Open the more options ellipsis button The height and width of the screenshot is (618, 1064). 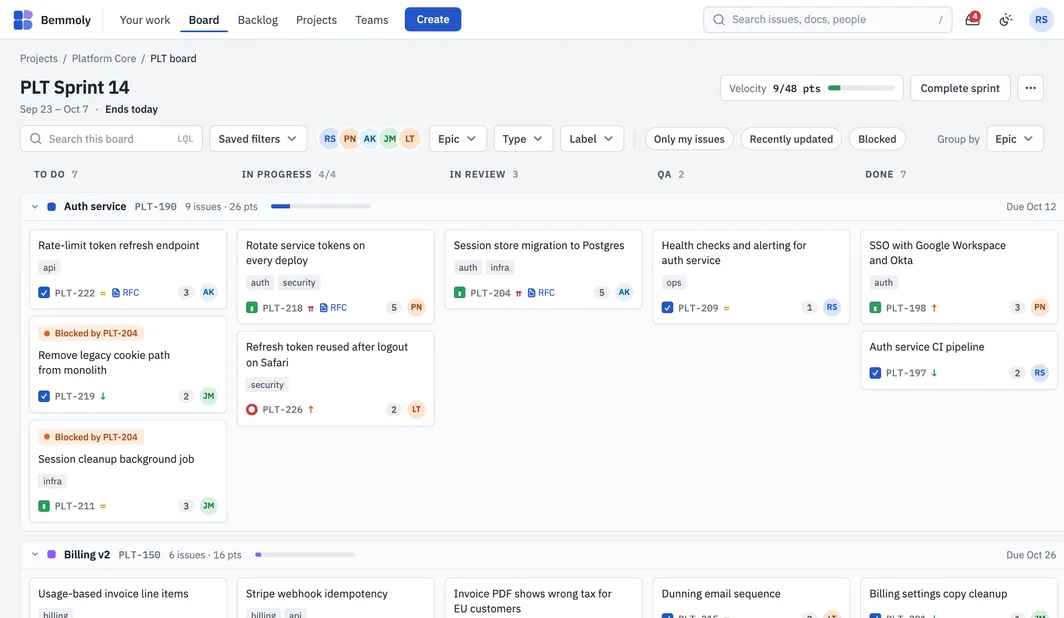click(1030, 88)
